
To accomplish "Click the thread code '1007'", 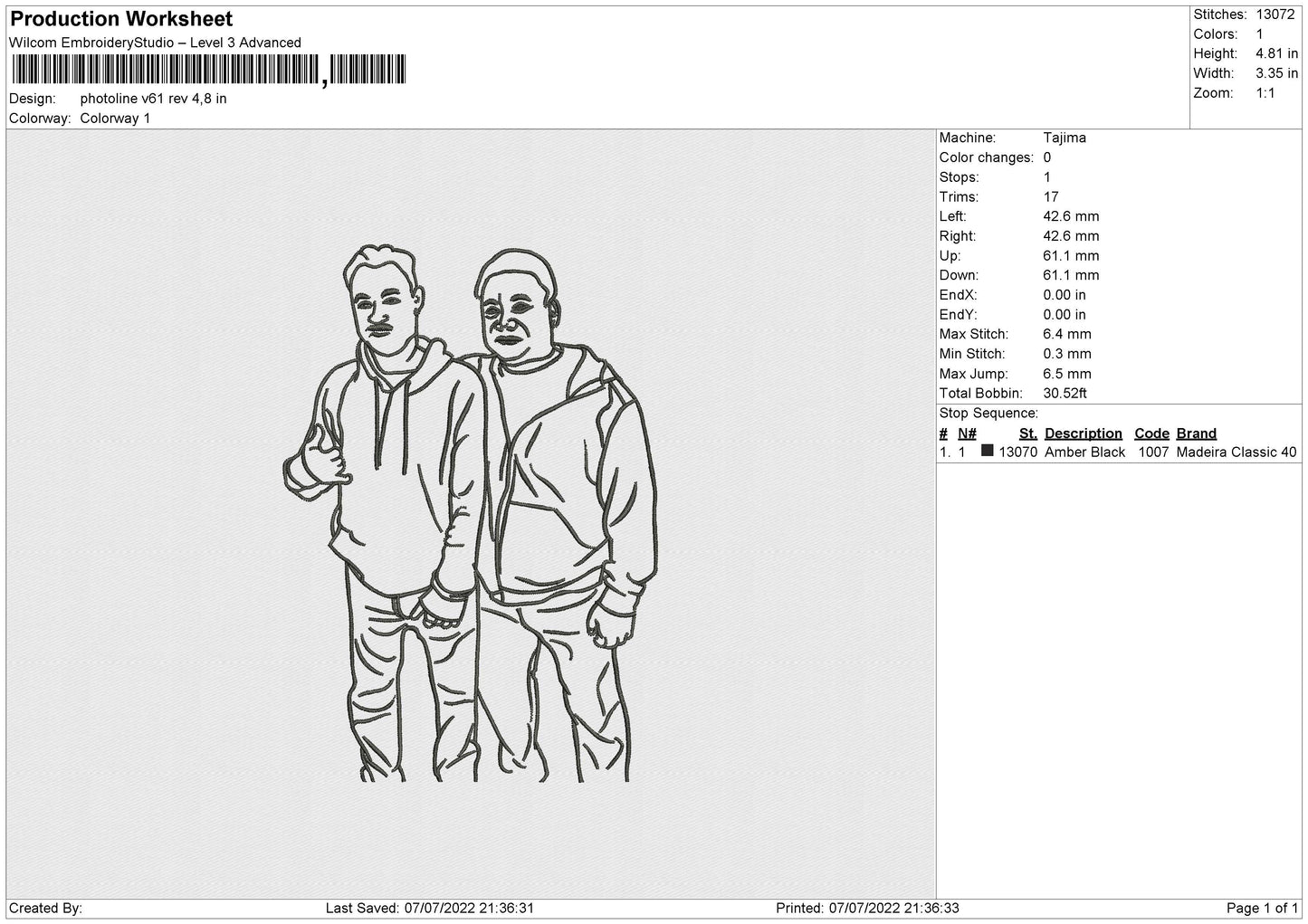I will [x=1153, y=452].
